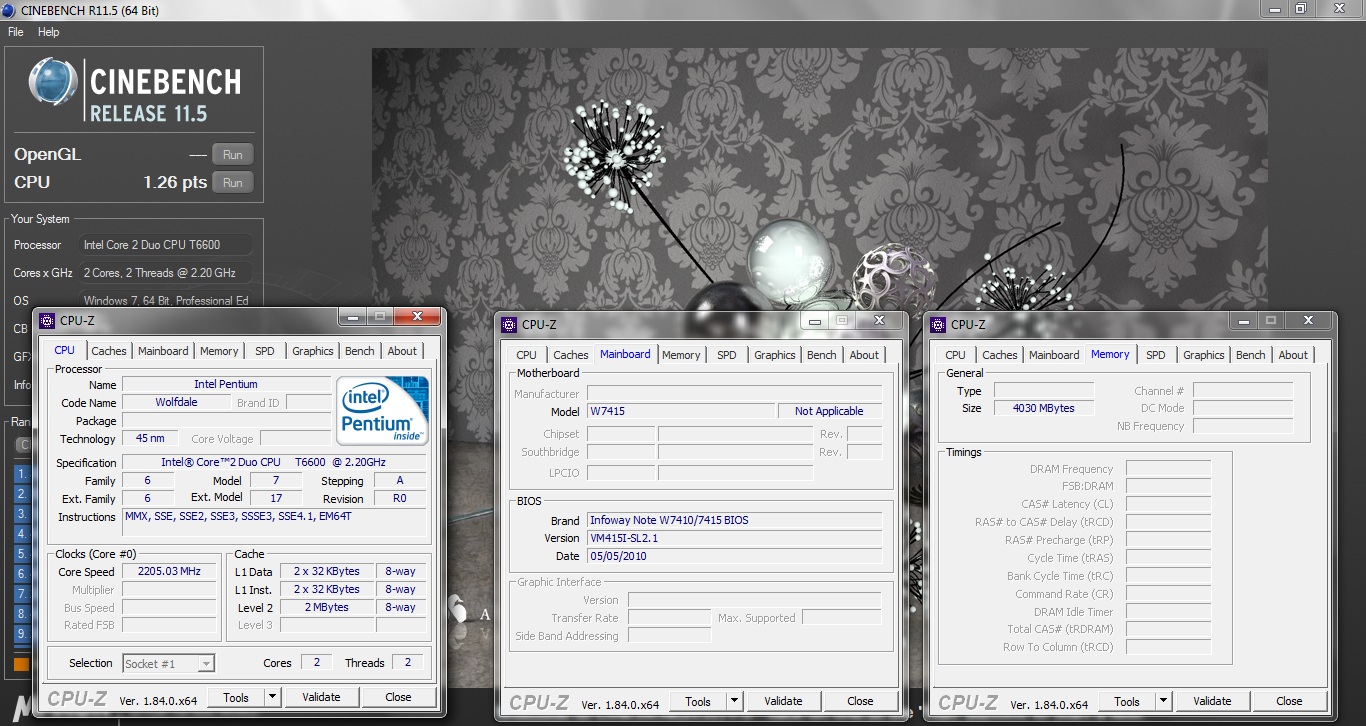Image resolution: width=1366 pixels, height=726 pixels.
Task: Click the Processor field Intel Core 2 Duo T6600 in Cinebench
Action: tap(165, 245)
